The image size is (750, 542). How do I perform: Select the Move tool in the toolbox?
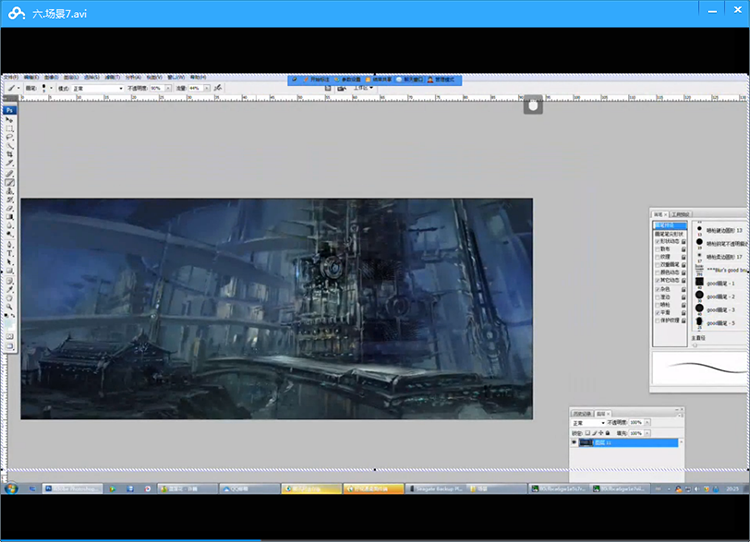click(9, 120)
